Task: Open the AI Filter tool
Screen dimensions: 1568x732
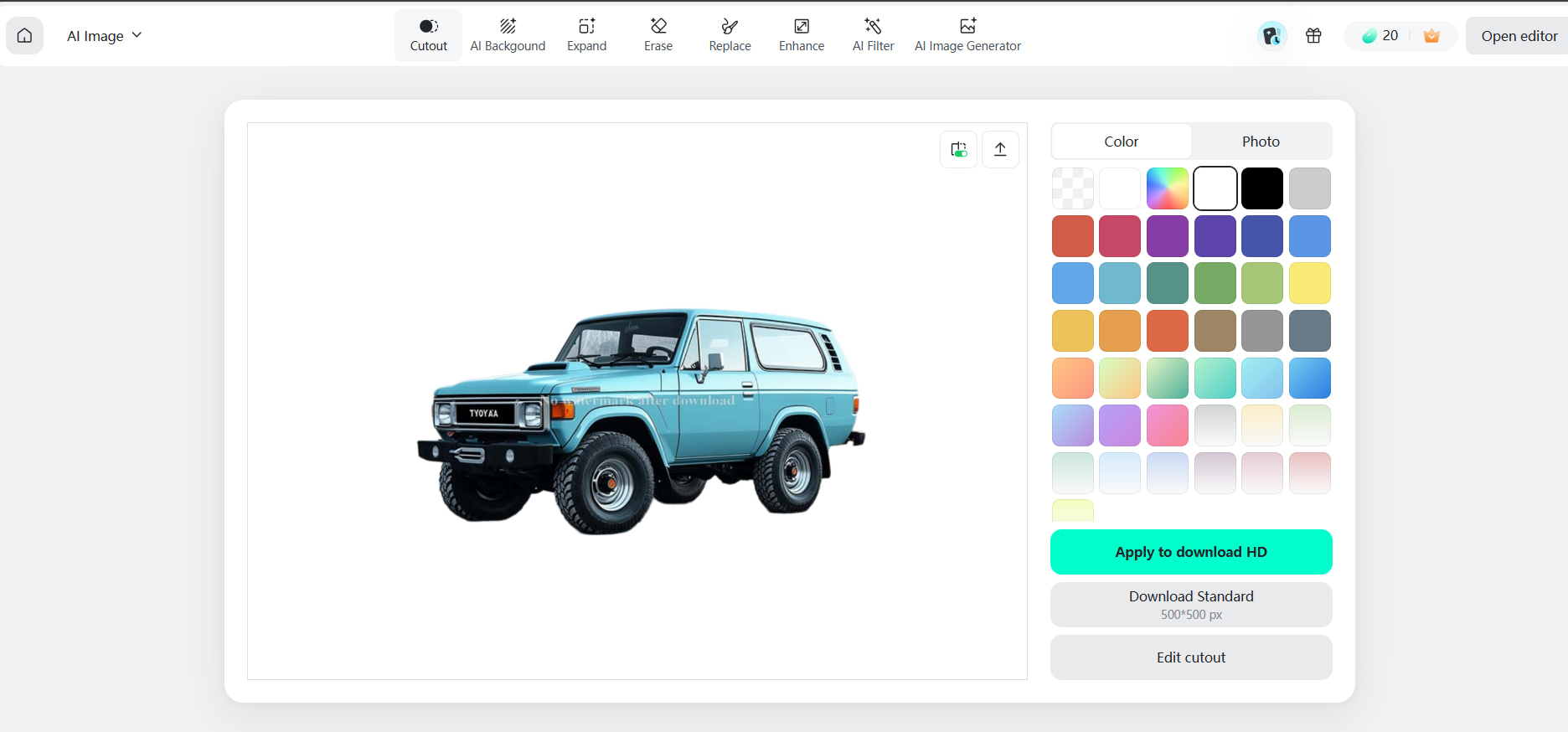Action: pos(873,36)
